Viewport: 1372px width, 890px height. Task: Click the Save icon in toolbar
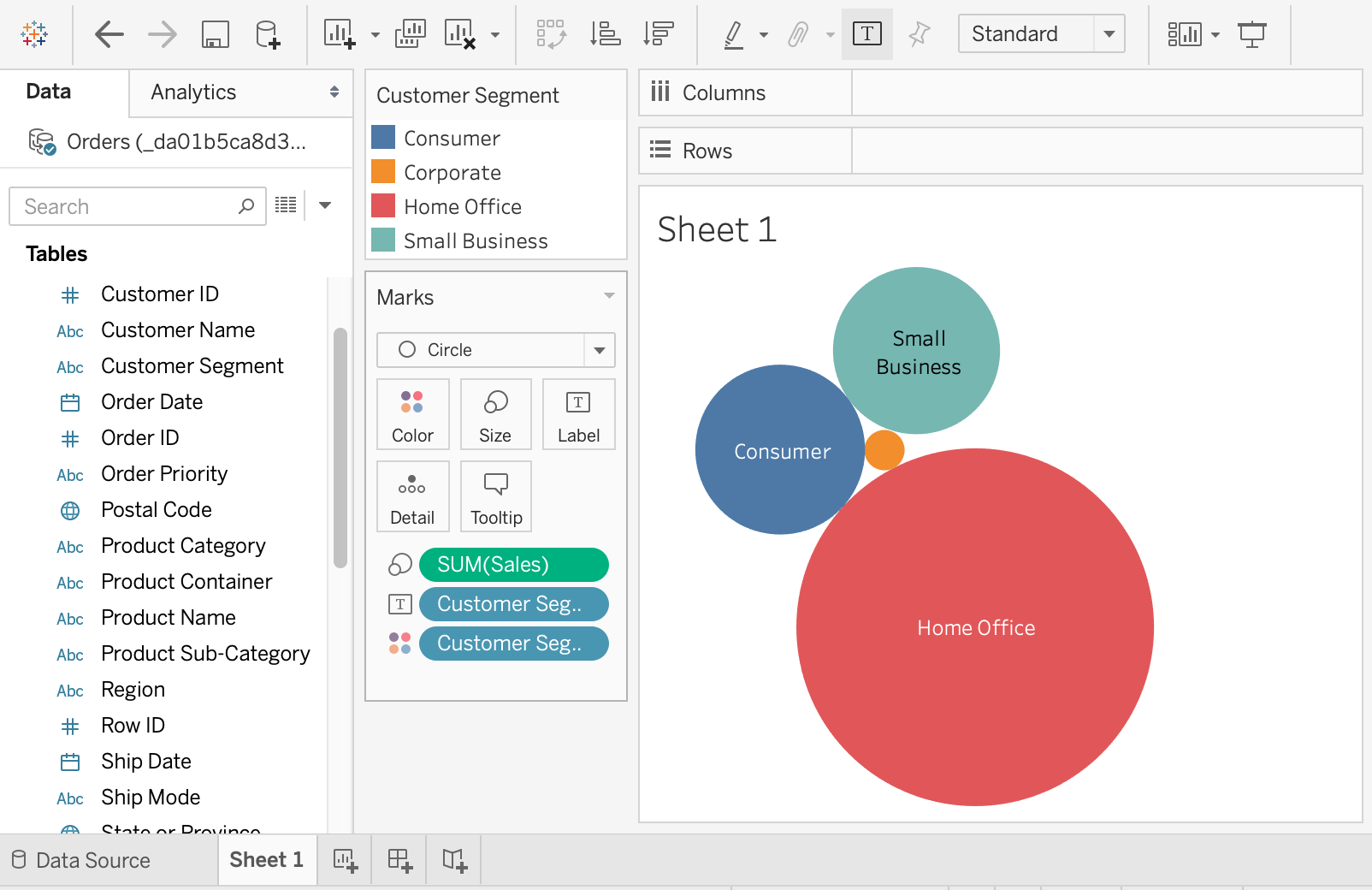coord(215,34)
